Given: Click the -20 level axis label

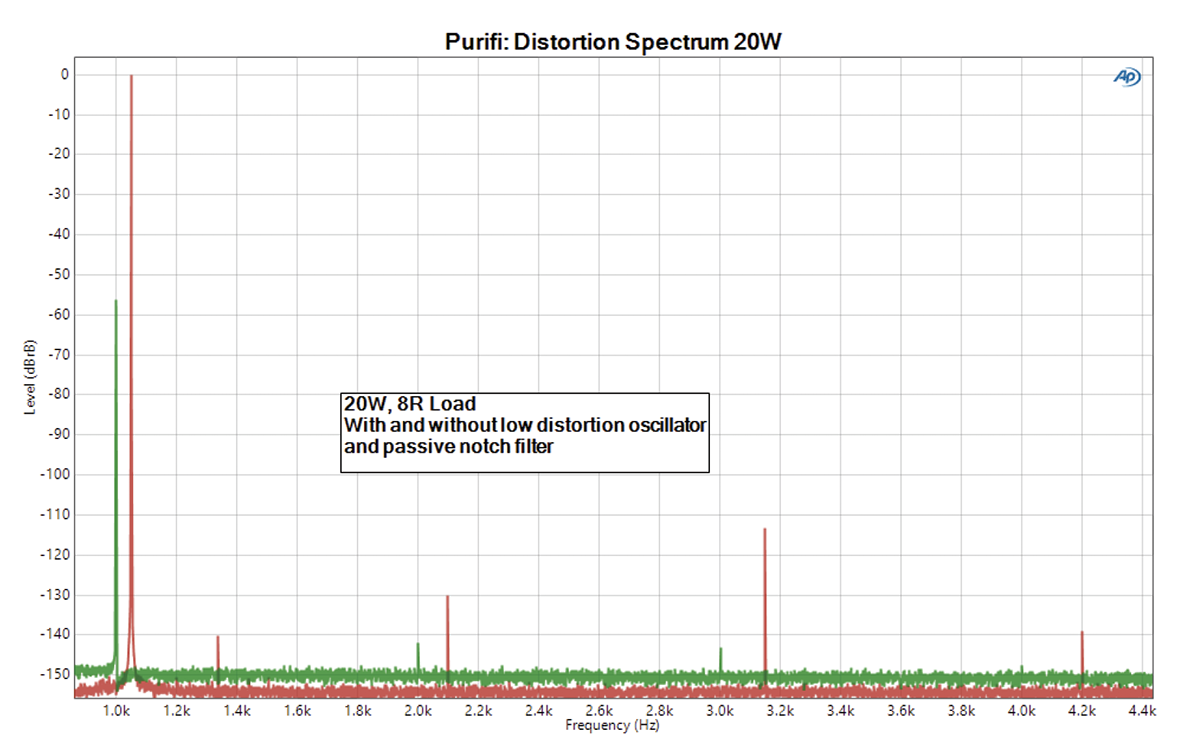Looking at the screenshot, I should tap(57, 154).
